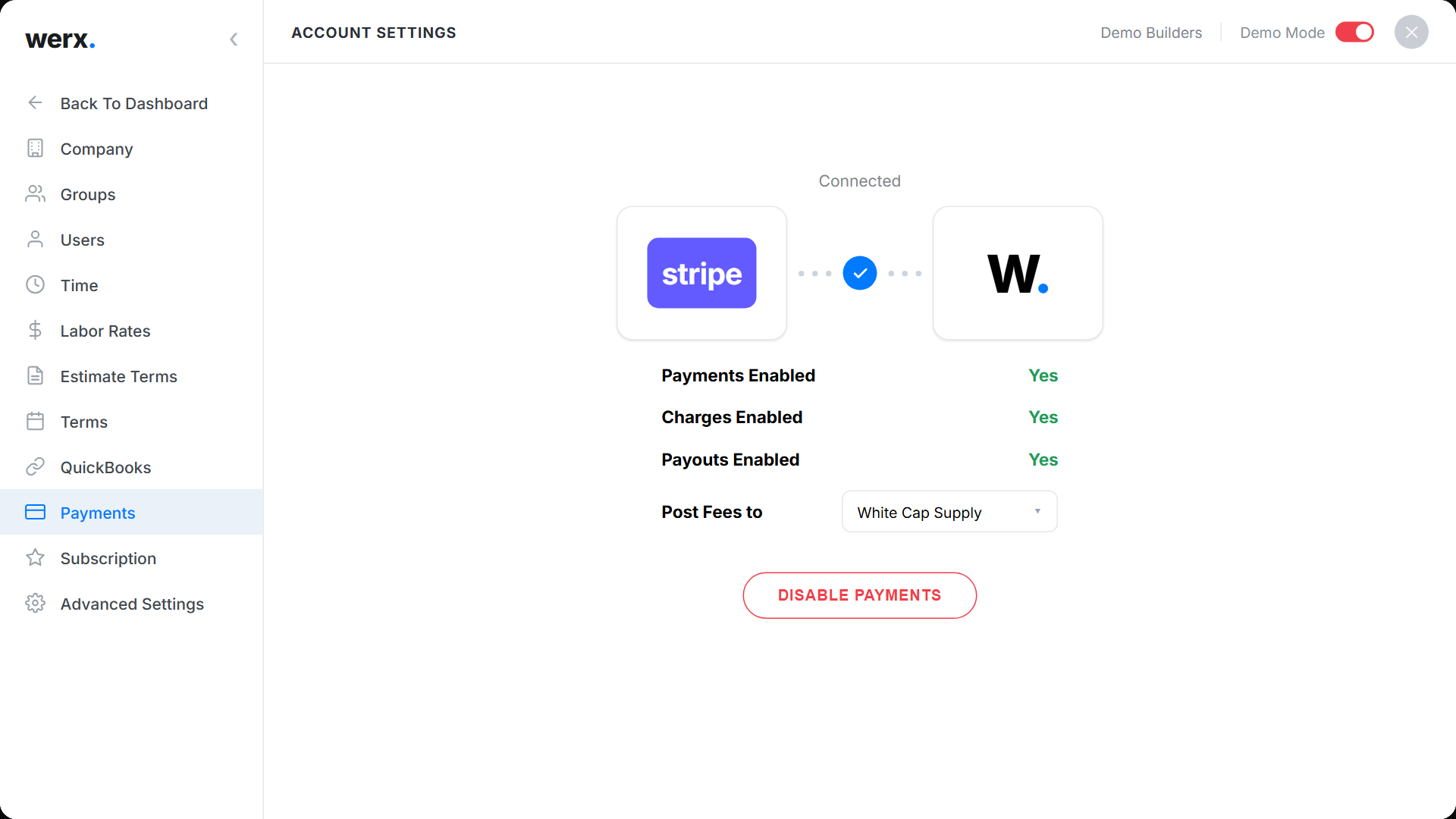The height and width of the screenshot is (819, 1456).
Task: Click the Company building icon
Action: (35, 148)
